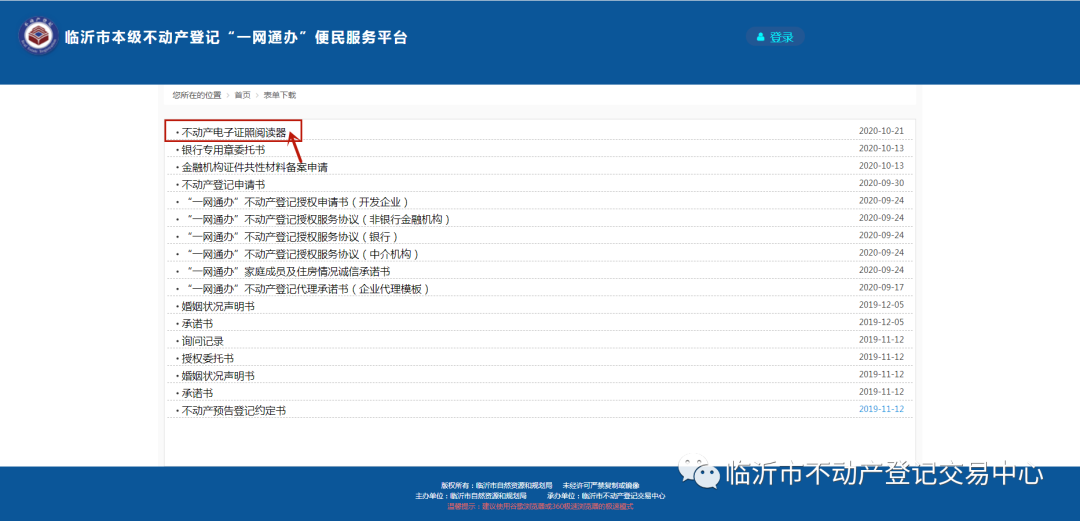Open 承诺书 dated 2019-11-12
Image resolution: width=1080 pixels, height=521 pixels.
click(197, 393)
